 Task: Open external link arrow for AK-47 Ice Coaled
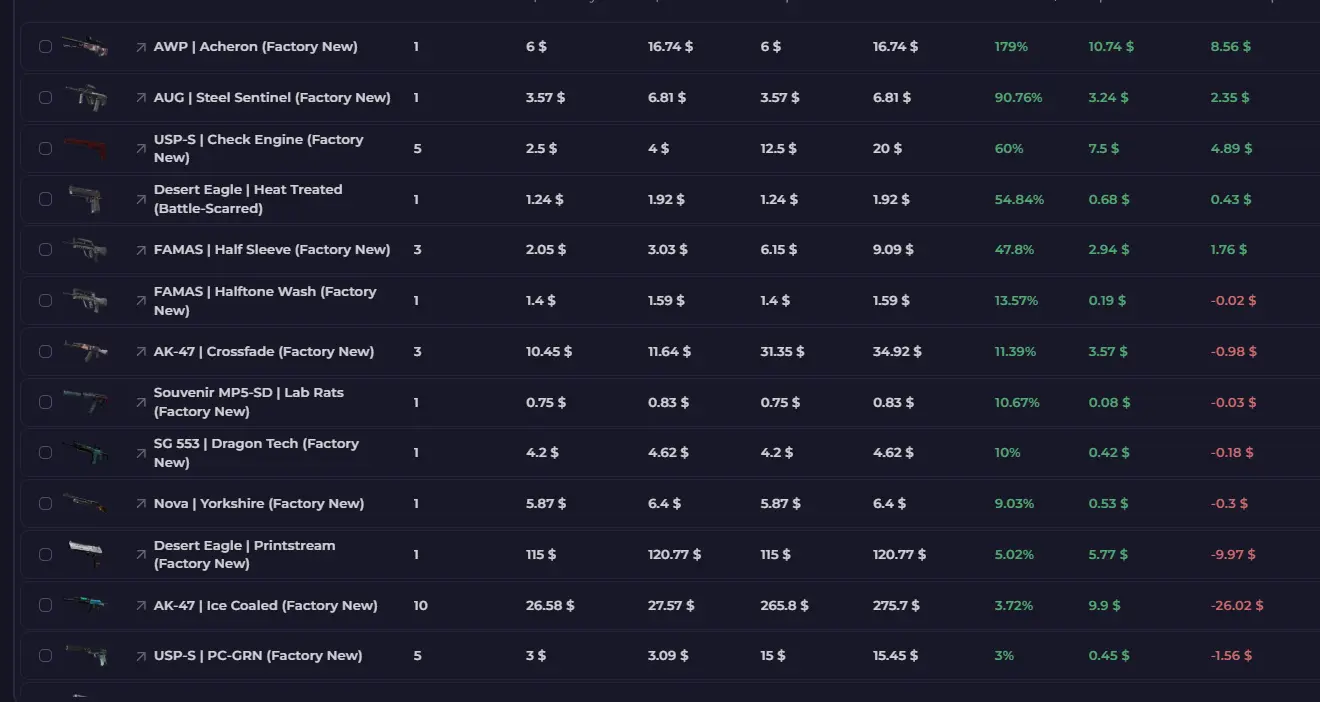141,606
